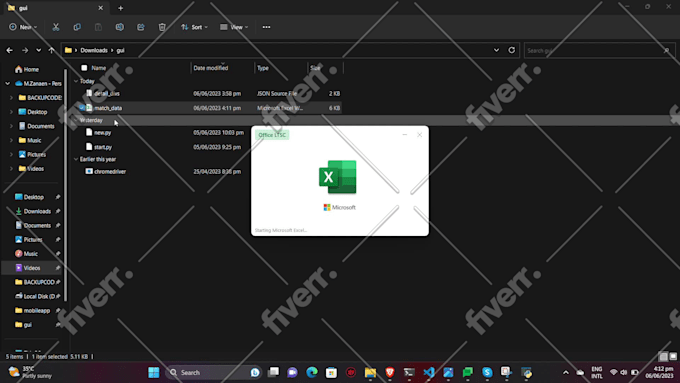Switch to details view icon in status bar
The width and height of the screenshot is (680, 383).
tap(664, 357)
